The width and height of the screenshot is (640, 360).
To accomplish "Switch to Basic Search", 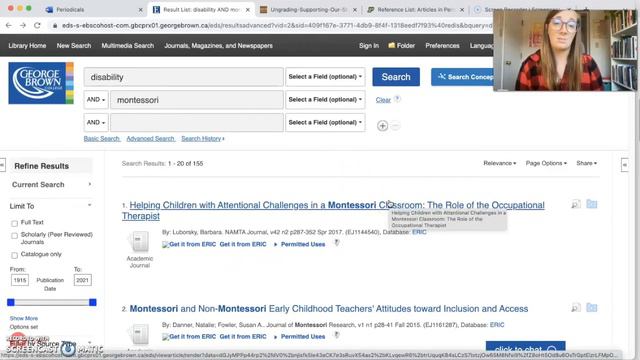I will pos(102,139).
